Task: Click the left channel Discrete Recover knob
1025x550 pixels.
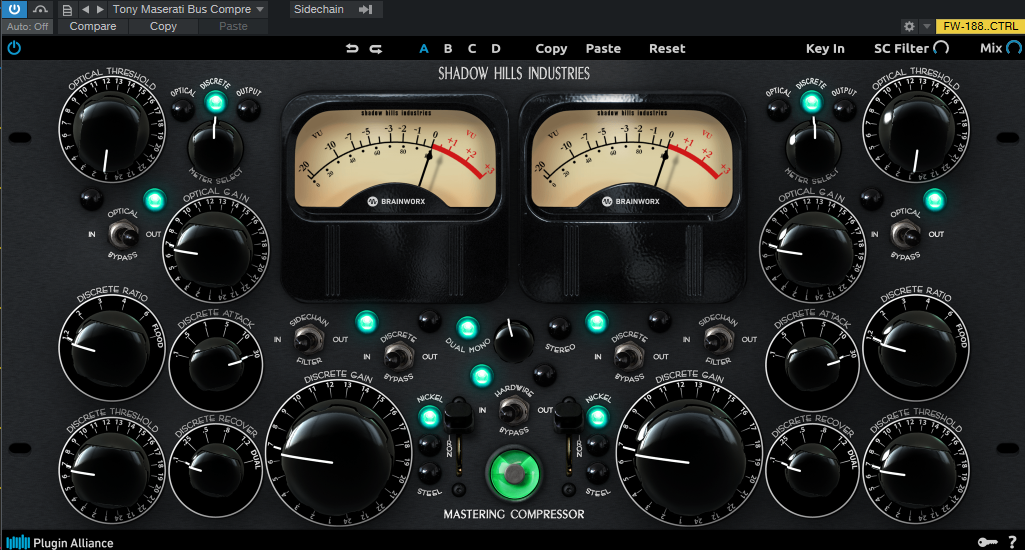Action: click(x=216, y=468)
